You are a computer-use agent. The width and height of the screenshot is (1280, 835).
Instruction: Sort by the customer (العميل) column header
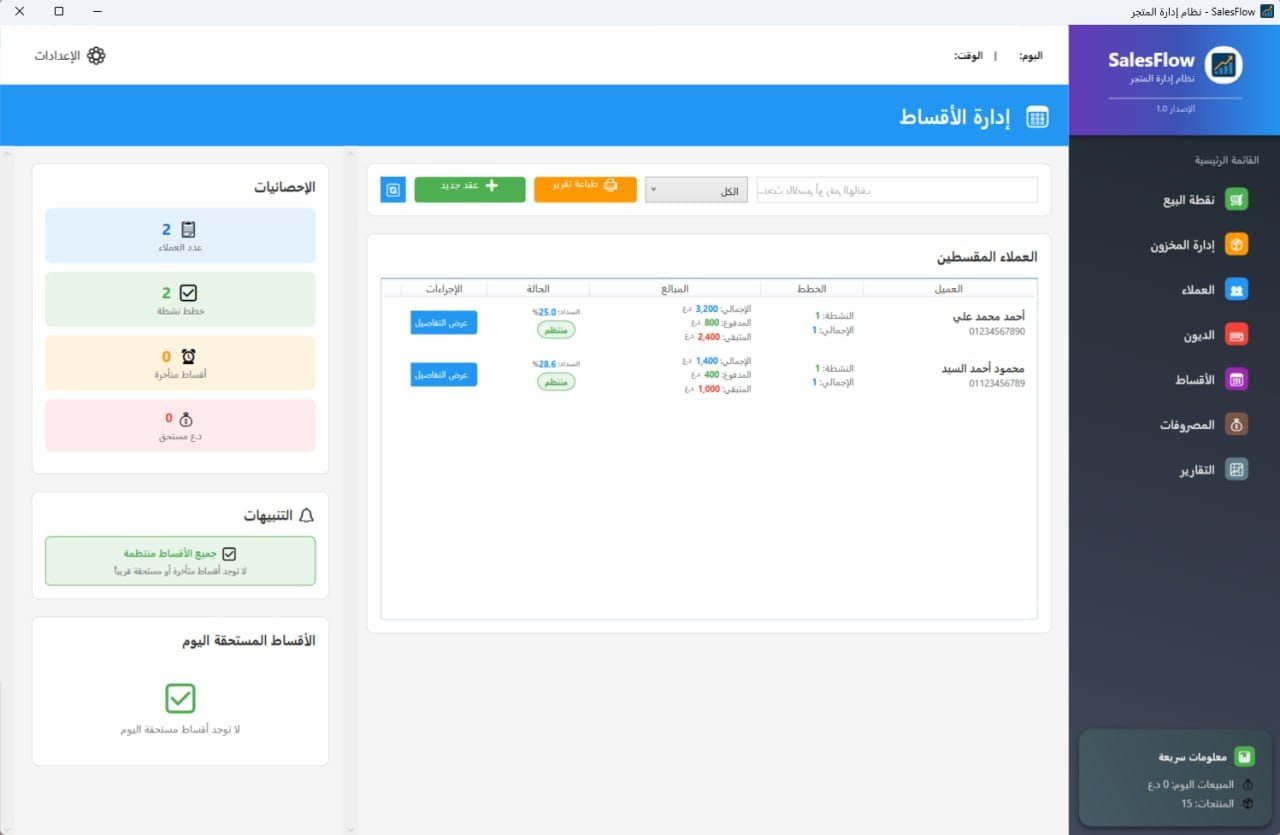[x=949, y=289]
